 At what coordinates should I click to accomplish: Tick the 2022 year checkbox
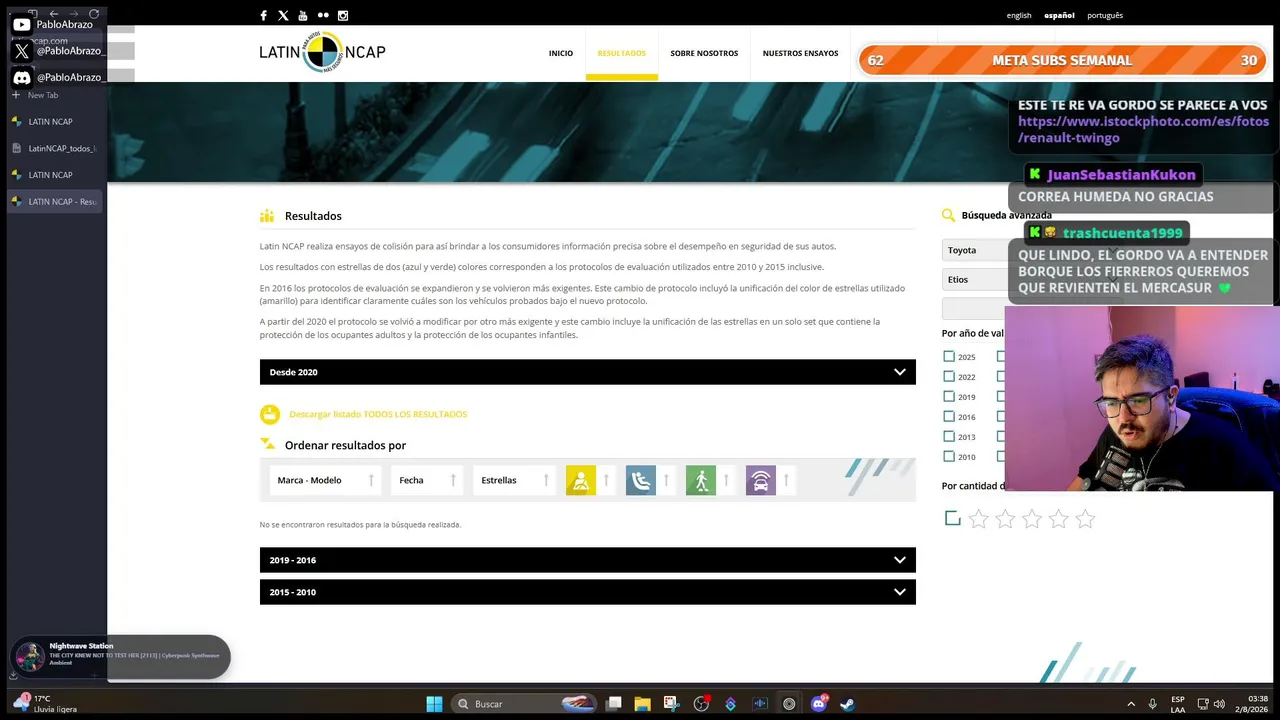click(949, 377)
